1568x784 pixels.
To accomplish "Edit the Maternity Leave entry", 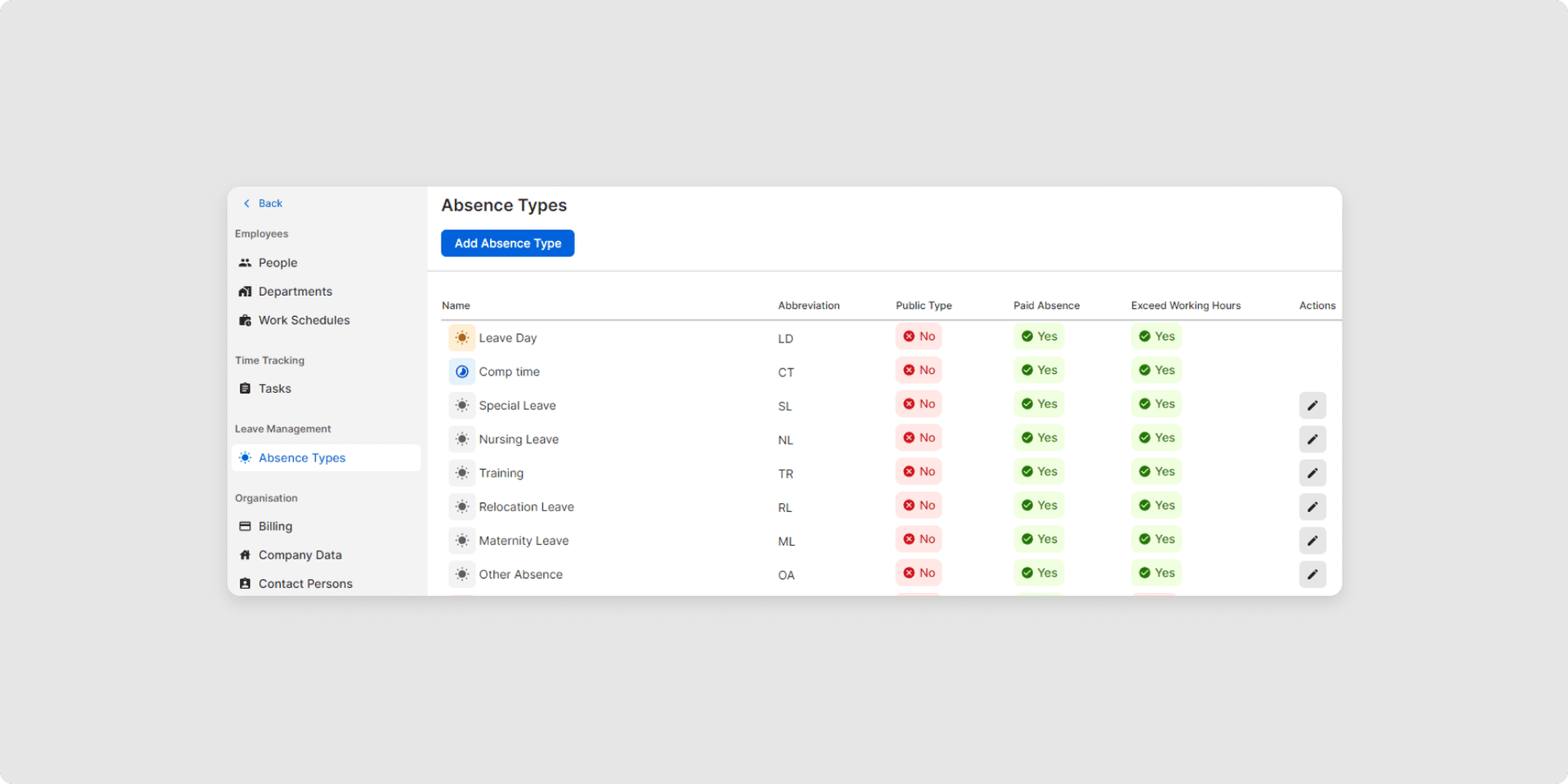I will 1312,541.
